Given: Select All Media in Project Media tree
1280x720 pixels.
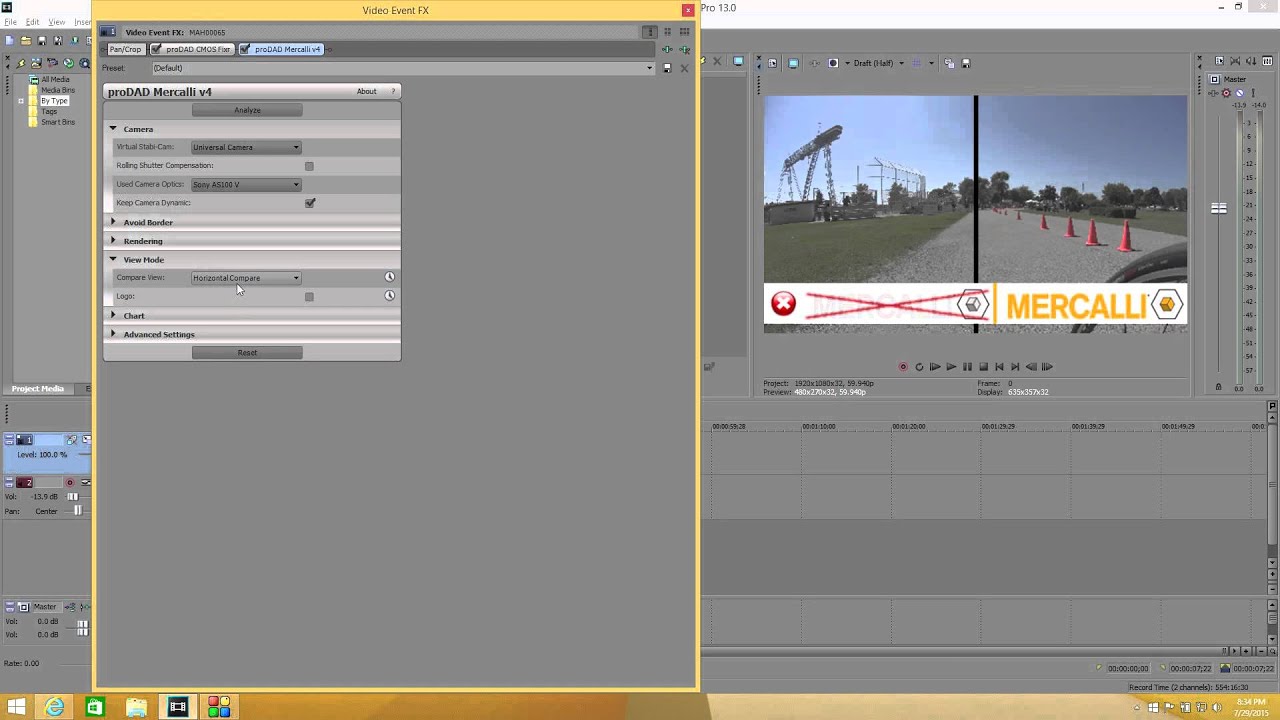Looking at the screenshot, I should click(x=55, y=80).
